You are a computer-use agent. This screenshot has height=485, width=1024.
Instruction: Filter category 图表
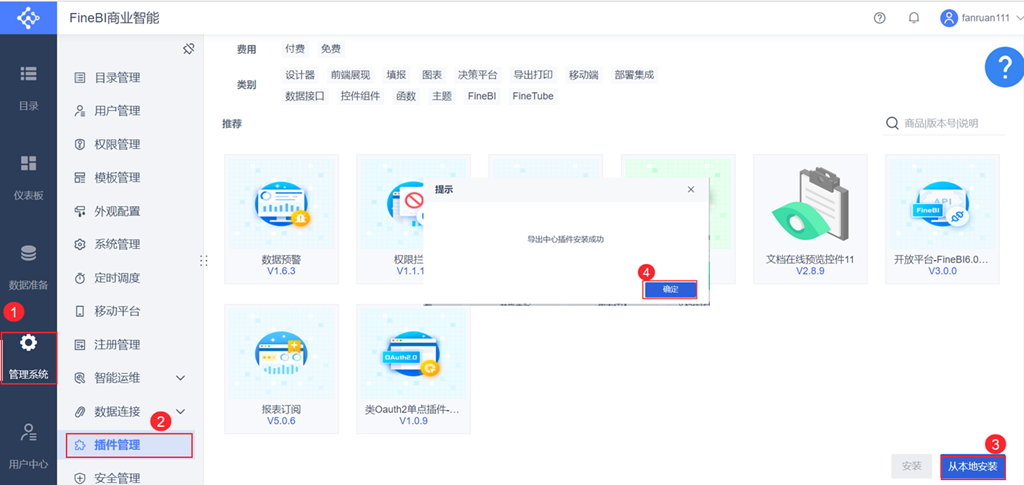coord(432,75)
